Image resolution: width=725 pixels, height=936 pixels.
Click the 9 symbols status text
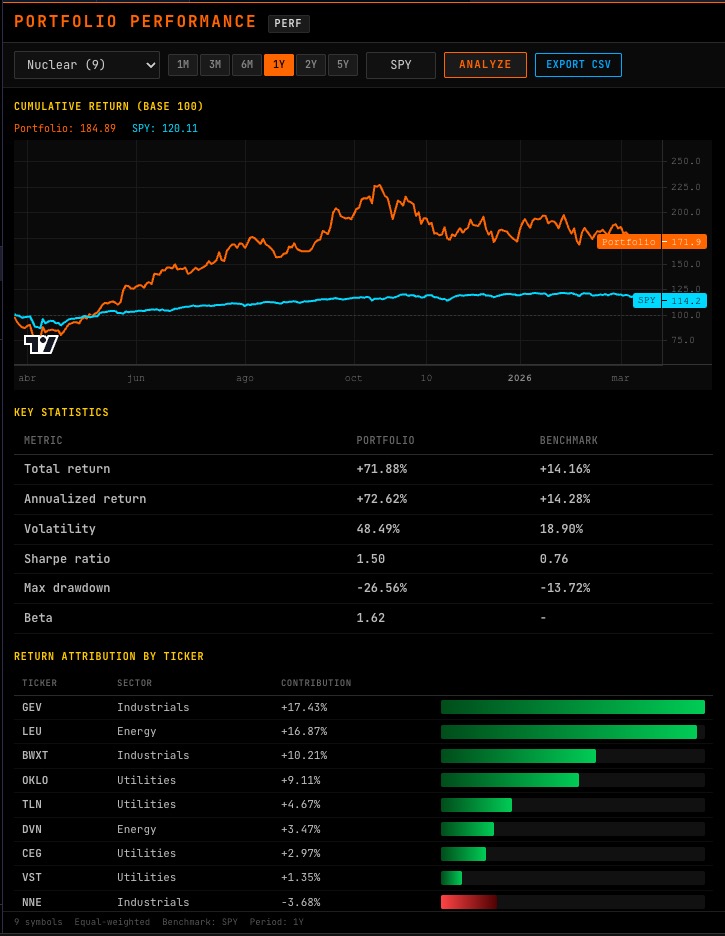click(x=38, y=922)
